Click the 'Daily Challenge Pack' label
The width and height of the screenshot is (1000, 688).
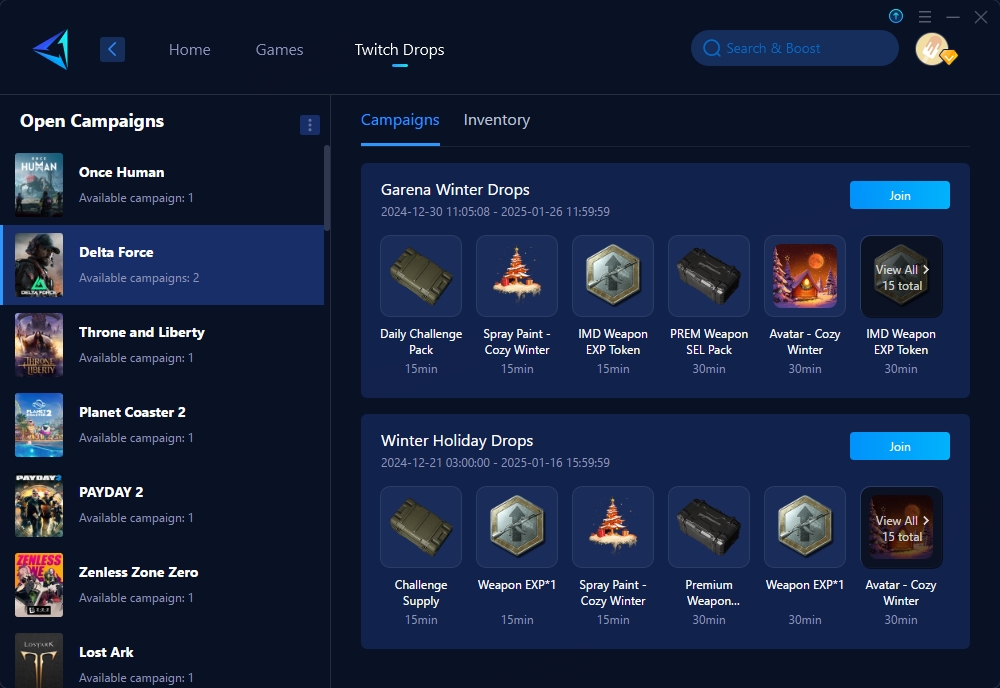pyautogui.click(x=421, y=342)
